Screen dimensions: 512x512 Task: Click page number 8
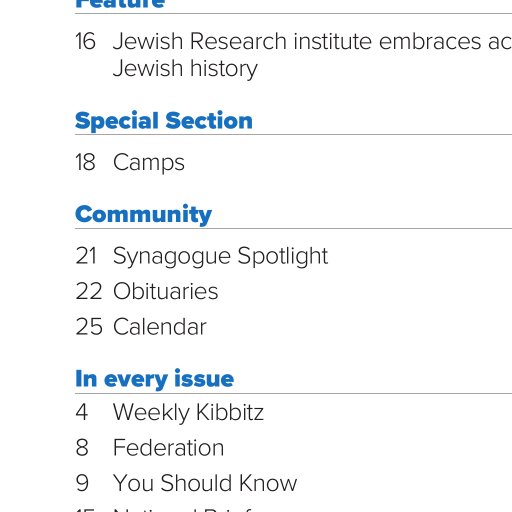click(82, 448)
